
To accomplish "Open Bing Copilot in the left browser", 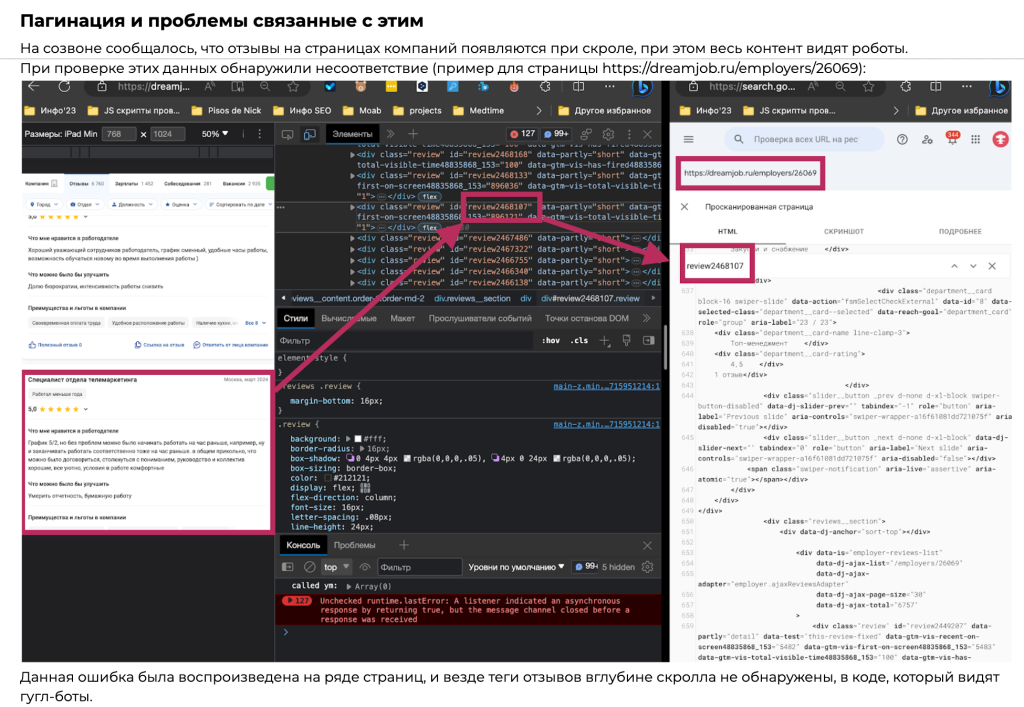I will (643, 87).
